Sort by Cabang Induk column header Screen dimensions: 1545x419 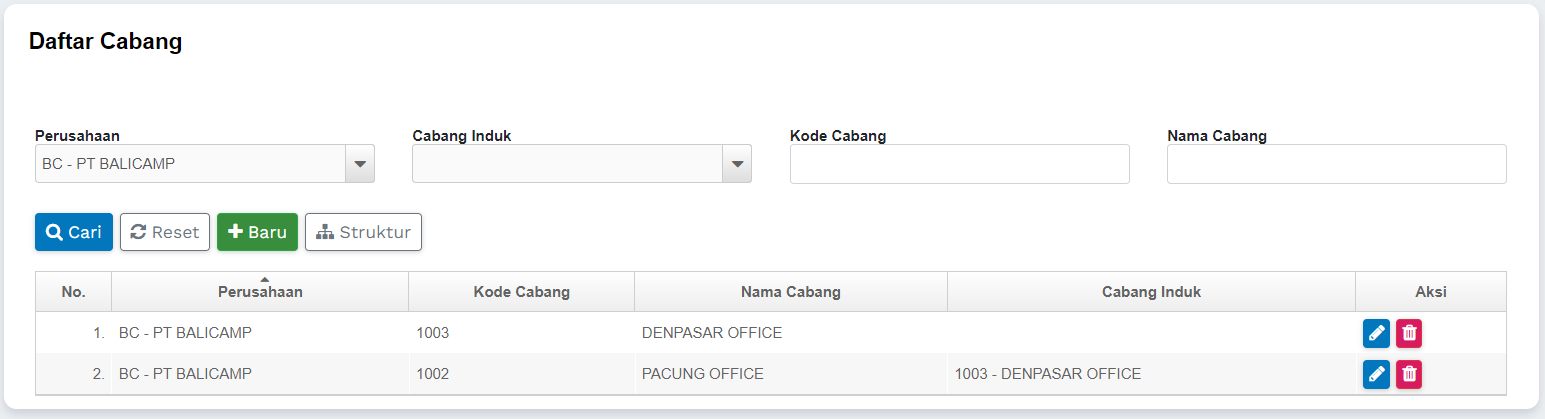coord(1151,292)
